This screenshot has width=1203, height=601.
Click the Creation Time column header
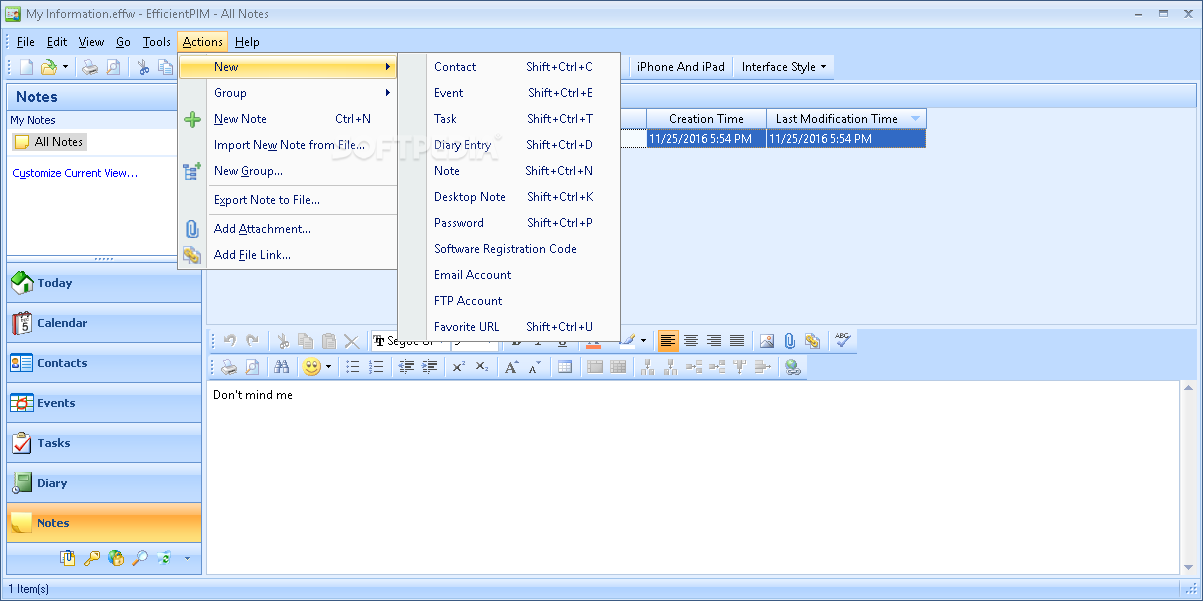(x=706, y=119)
